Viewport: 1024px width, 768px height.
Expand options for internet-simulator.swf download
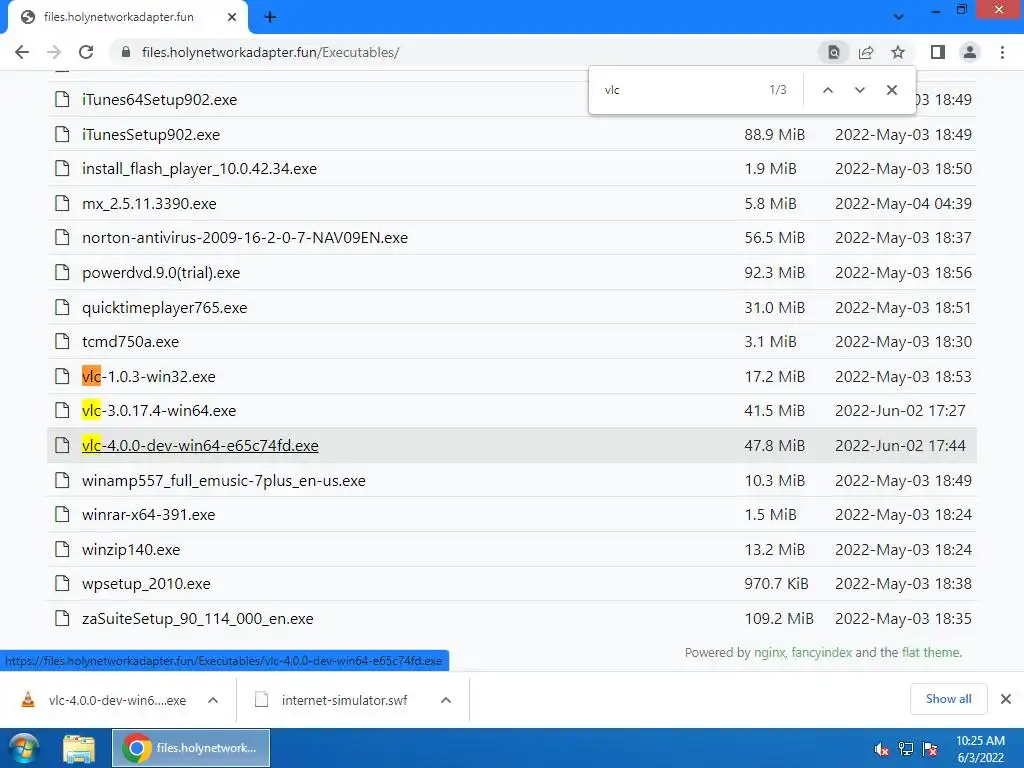click(x=445, y=700)
